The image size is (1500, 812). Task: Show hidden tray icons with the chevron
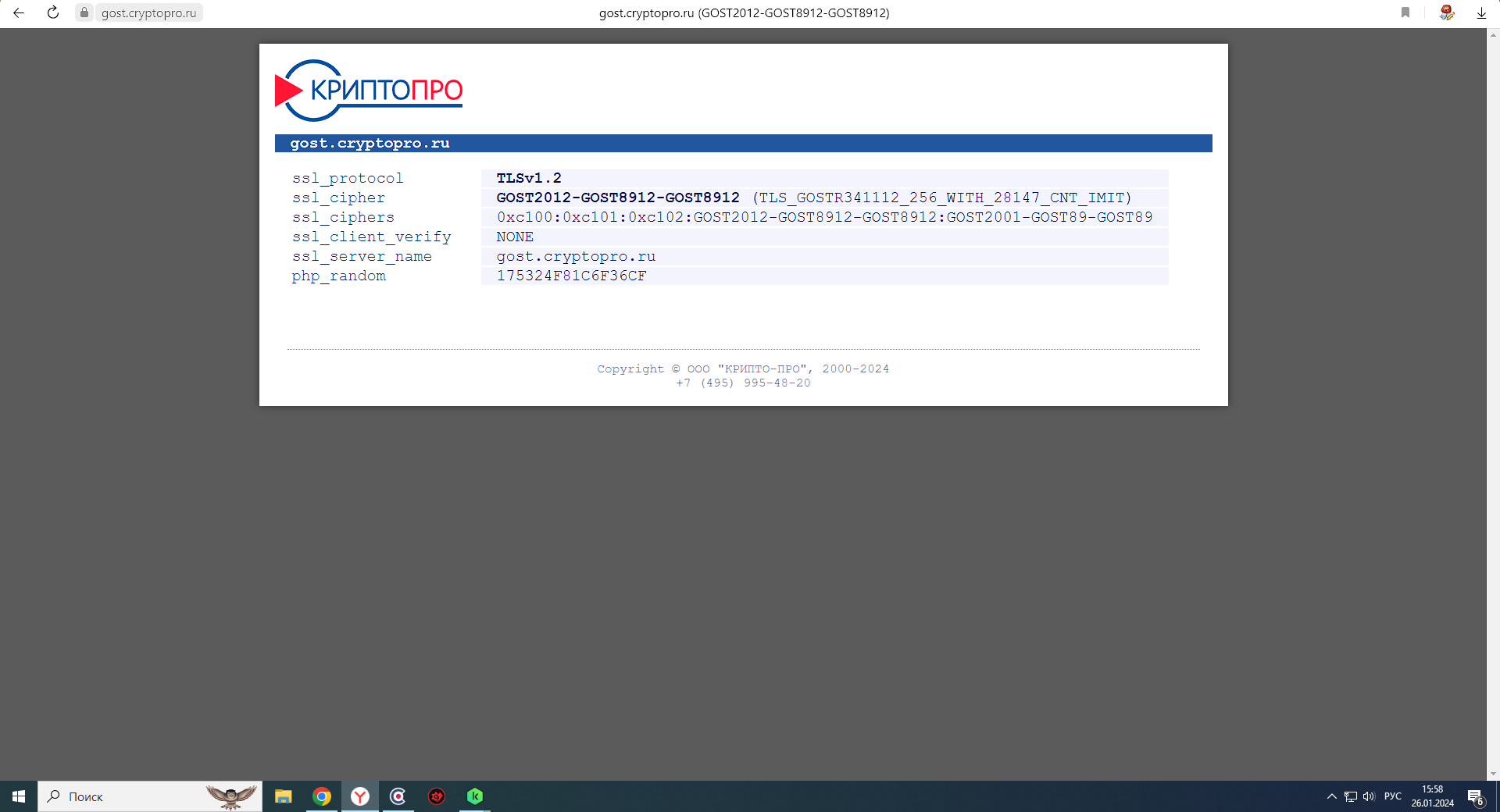[1332, 796]
